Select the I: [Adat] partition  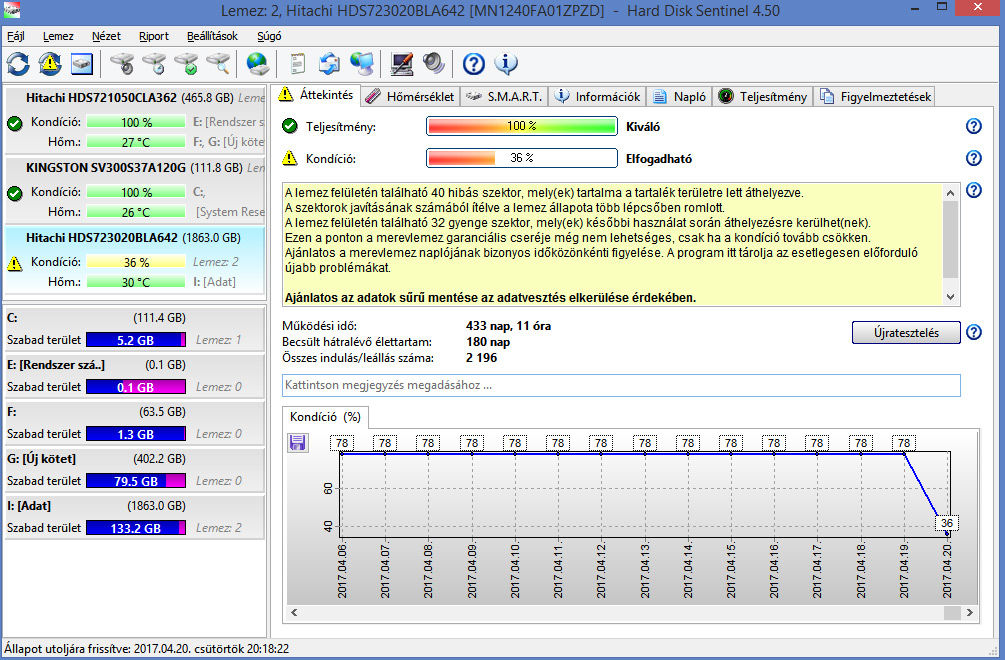(x=135, y=516)
